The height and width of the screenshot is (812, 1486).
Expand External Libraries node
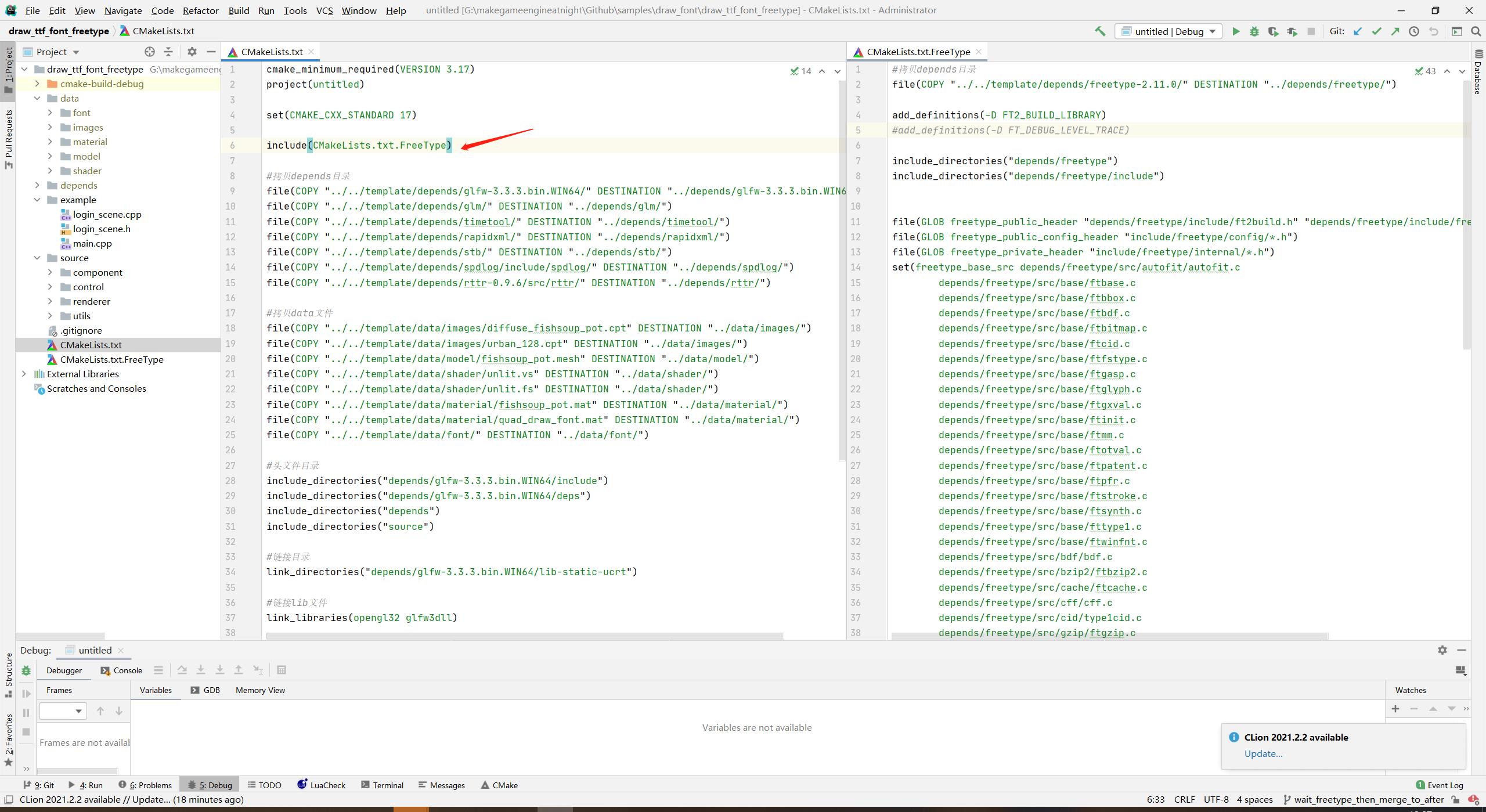(24, 374)
